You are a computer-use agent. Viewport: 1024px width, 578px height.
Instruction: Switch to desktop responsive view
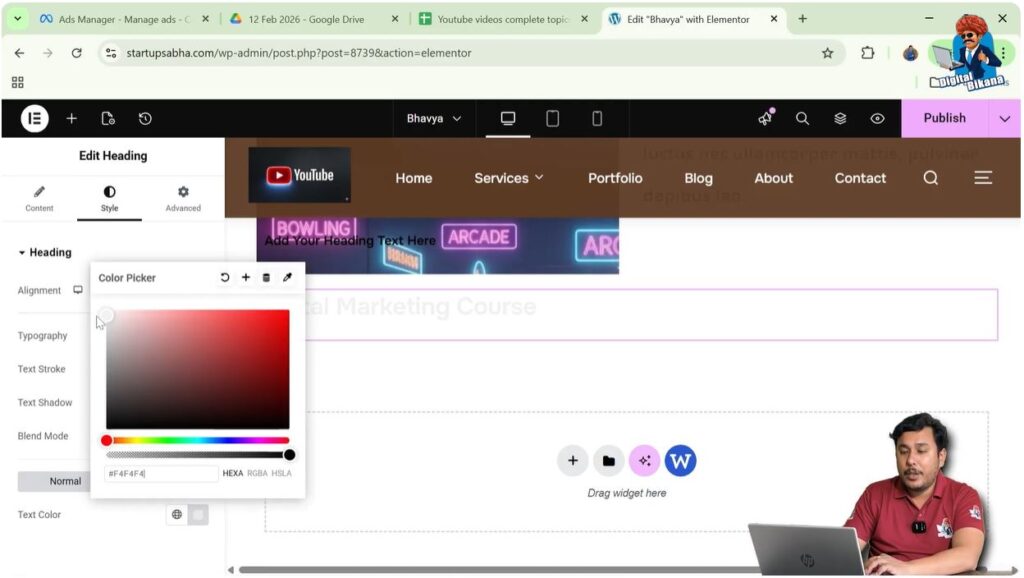point(507,118)
